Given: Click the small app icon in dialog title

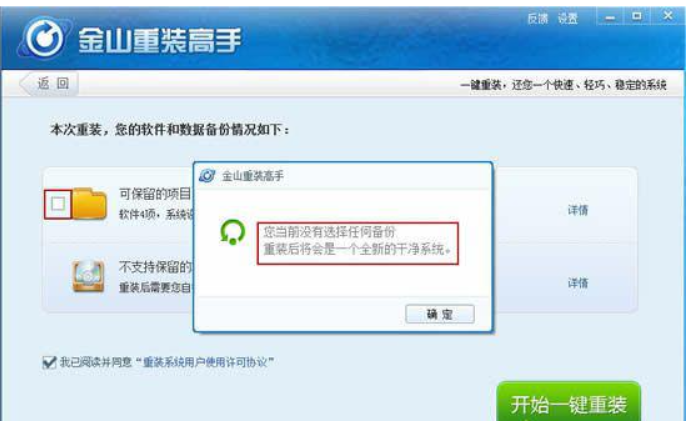Looking at the screenshot, I should coord(207,176).
